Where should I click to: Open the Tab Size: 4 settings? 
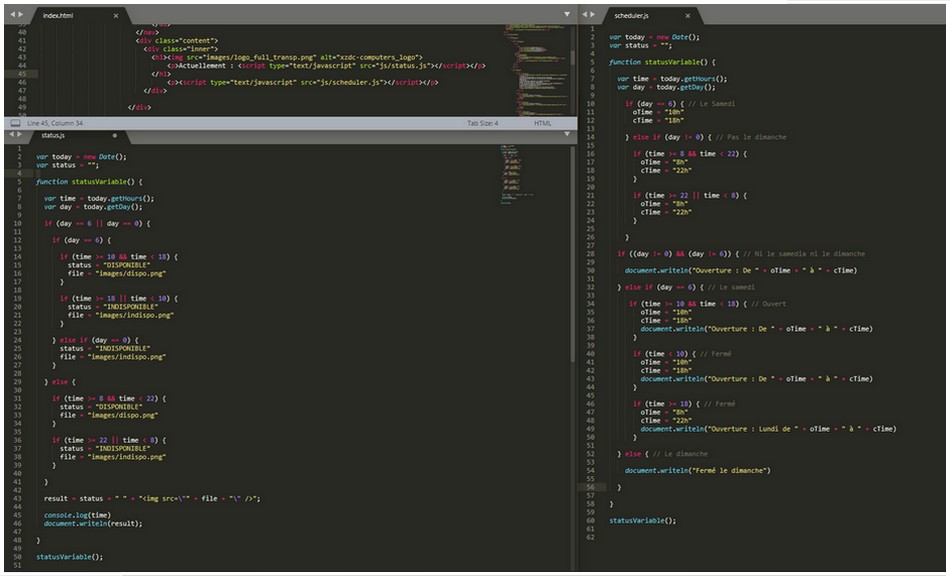[x=482, y=123]
